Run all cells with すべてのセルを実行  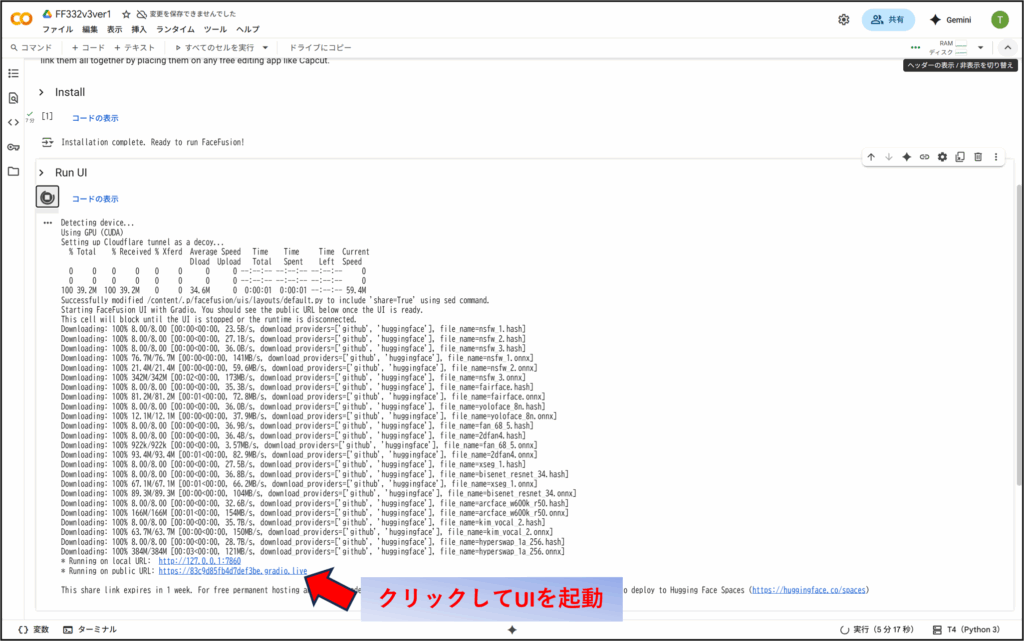coord(214,48)
